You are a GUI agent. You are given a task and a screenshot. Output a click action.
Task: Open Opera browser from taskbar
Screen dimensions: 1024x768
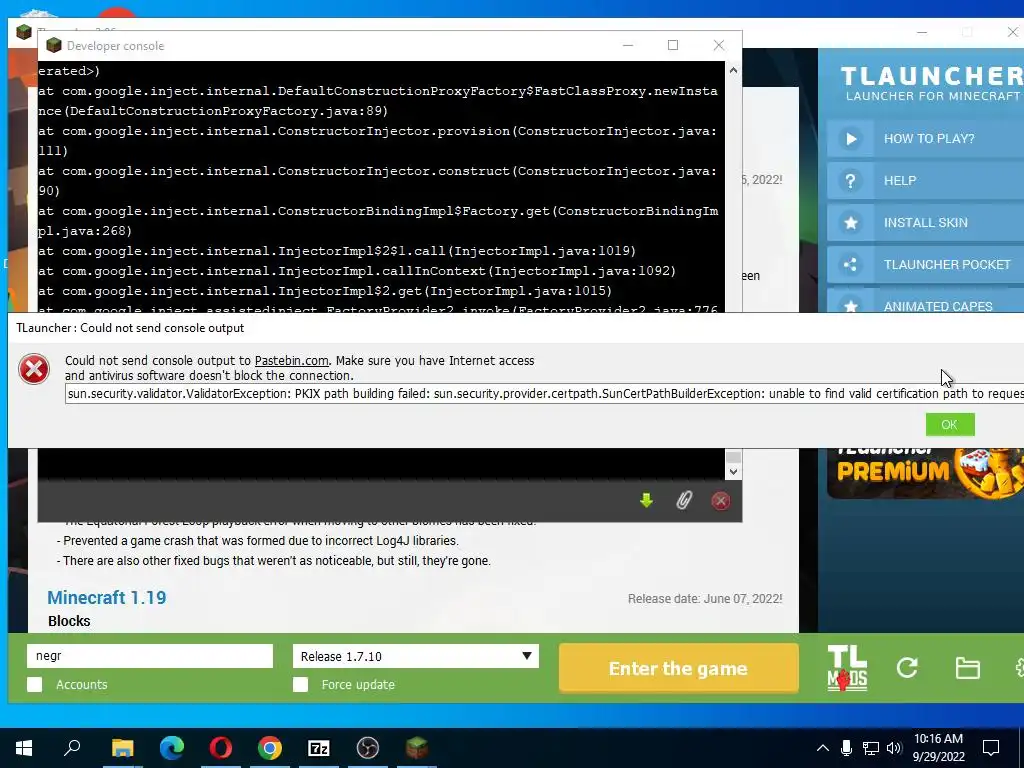click(x=221, y=748)
